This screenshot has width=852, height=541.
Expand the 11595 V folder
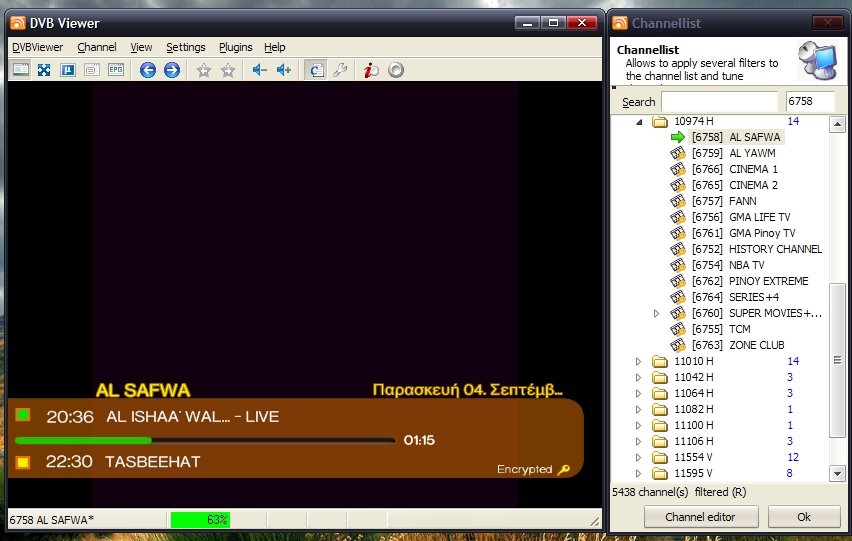click(638, 473)
